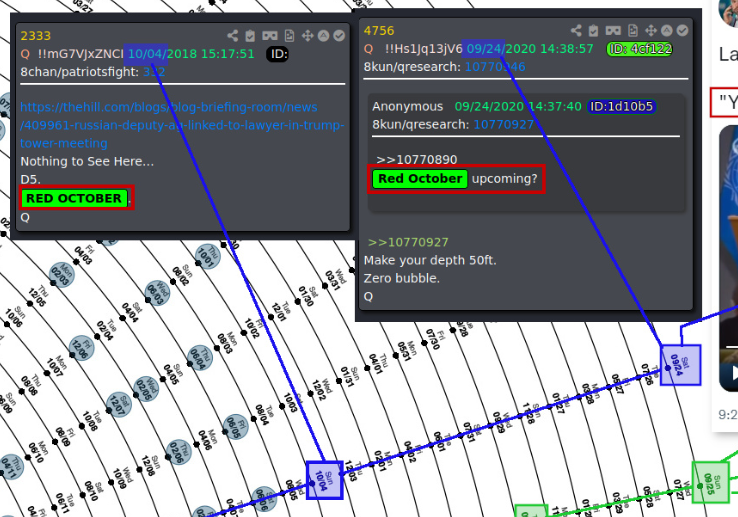Open quoted post link 10770927 in Anonymous header
Screen dimensions: 738x517
coord(504,124)
